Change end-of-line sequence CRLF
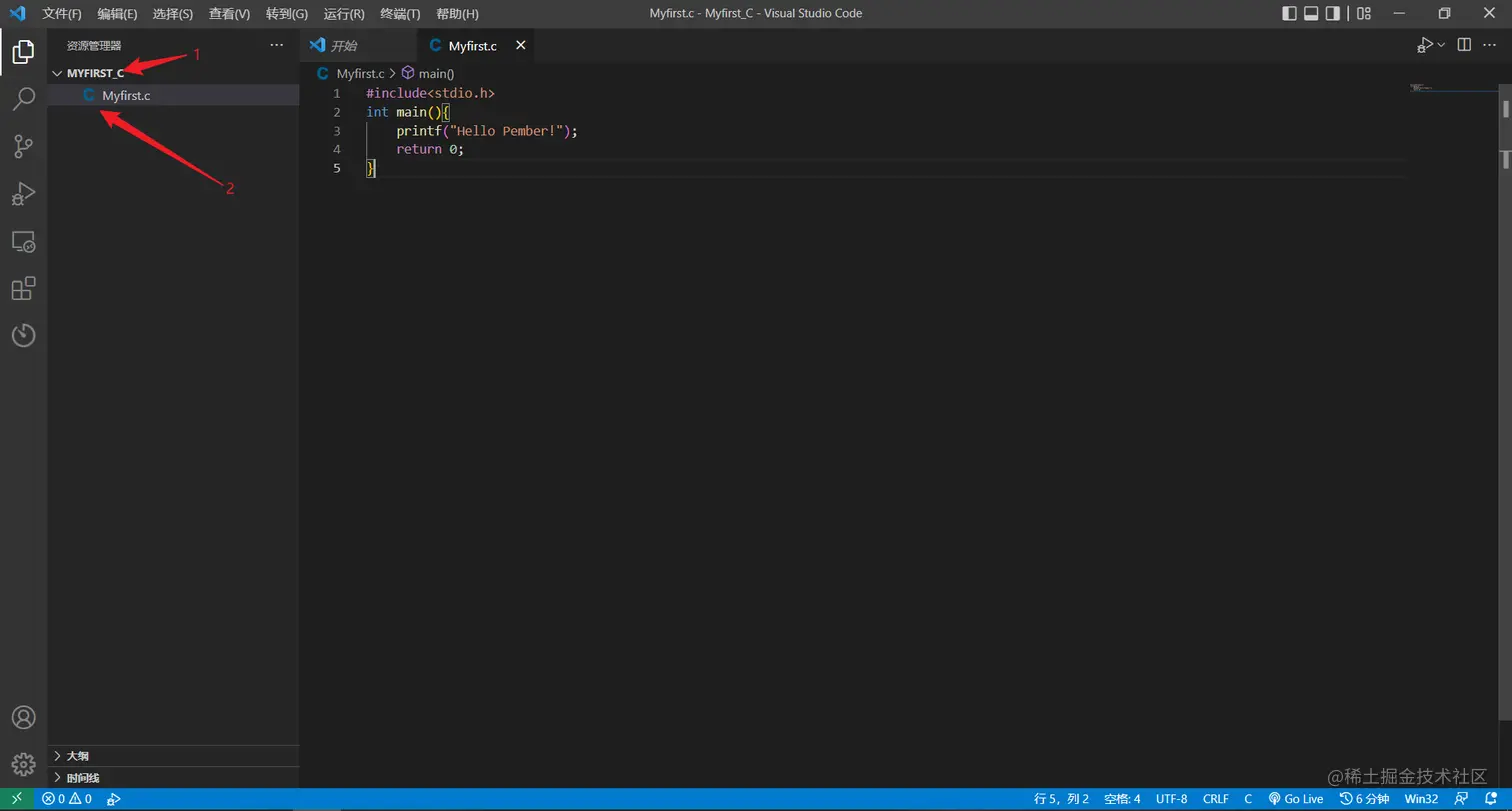Screen dimensions: 1512x811 1216,799
